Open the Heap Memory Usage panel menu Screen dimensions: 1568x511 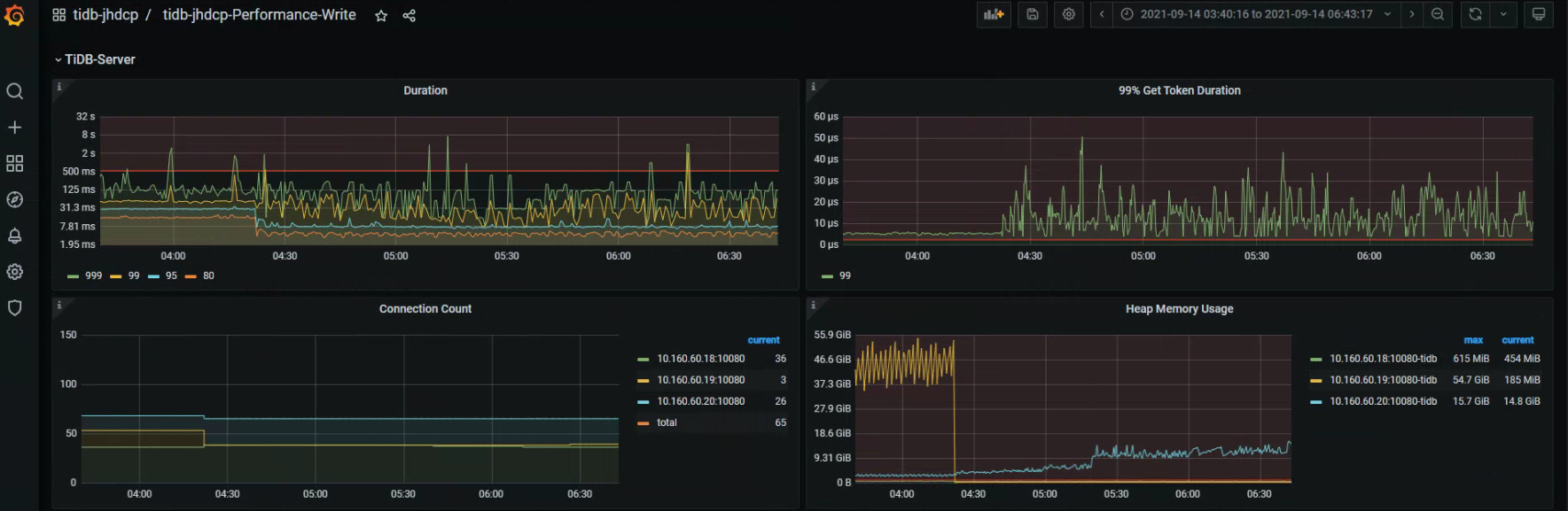click(1179, 309)
